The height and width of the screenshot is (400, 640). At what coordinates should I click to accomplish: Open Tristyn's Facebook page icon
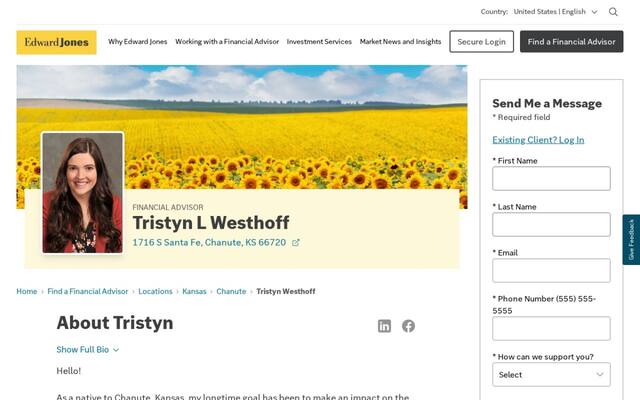408,326
